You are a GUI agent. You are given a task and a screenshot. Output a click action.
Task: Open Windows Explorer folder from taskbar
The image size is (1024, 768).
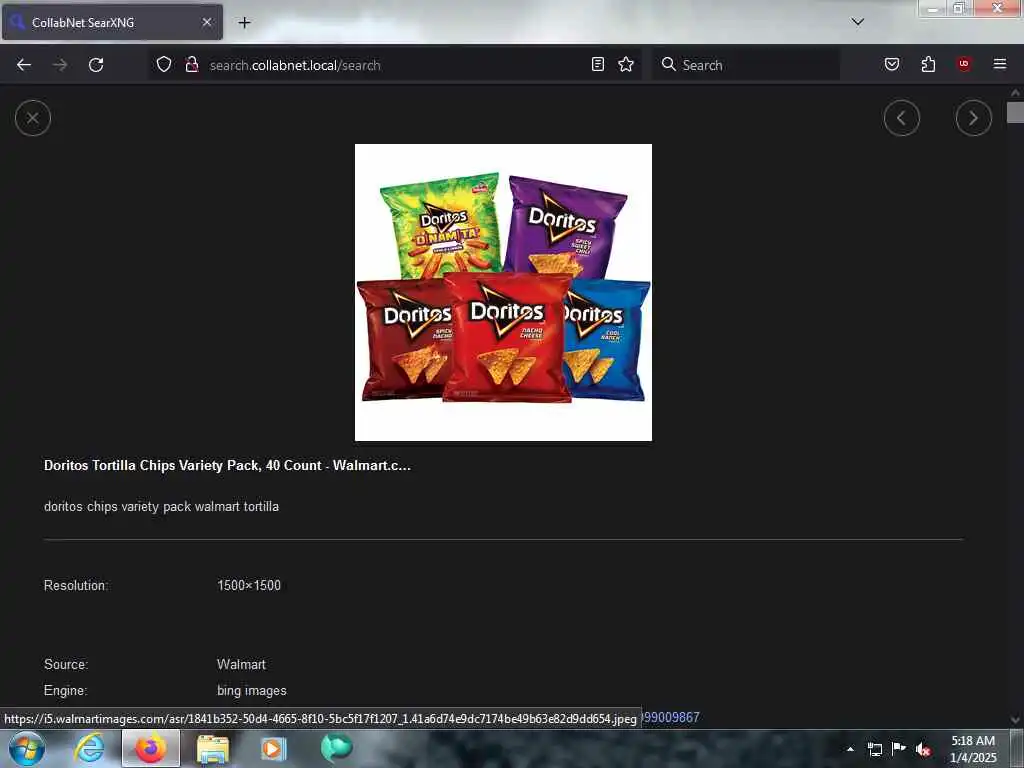click(213, 749)
